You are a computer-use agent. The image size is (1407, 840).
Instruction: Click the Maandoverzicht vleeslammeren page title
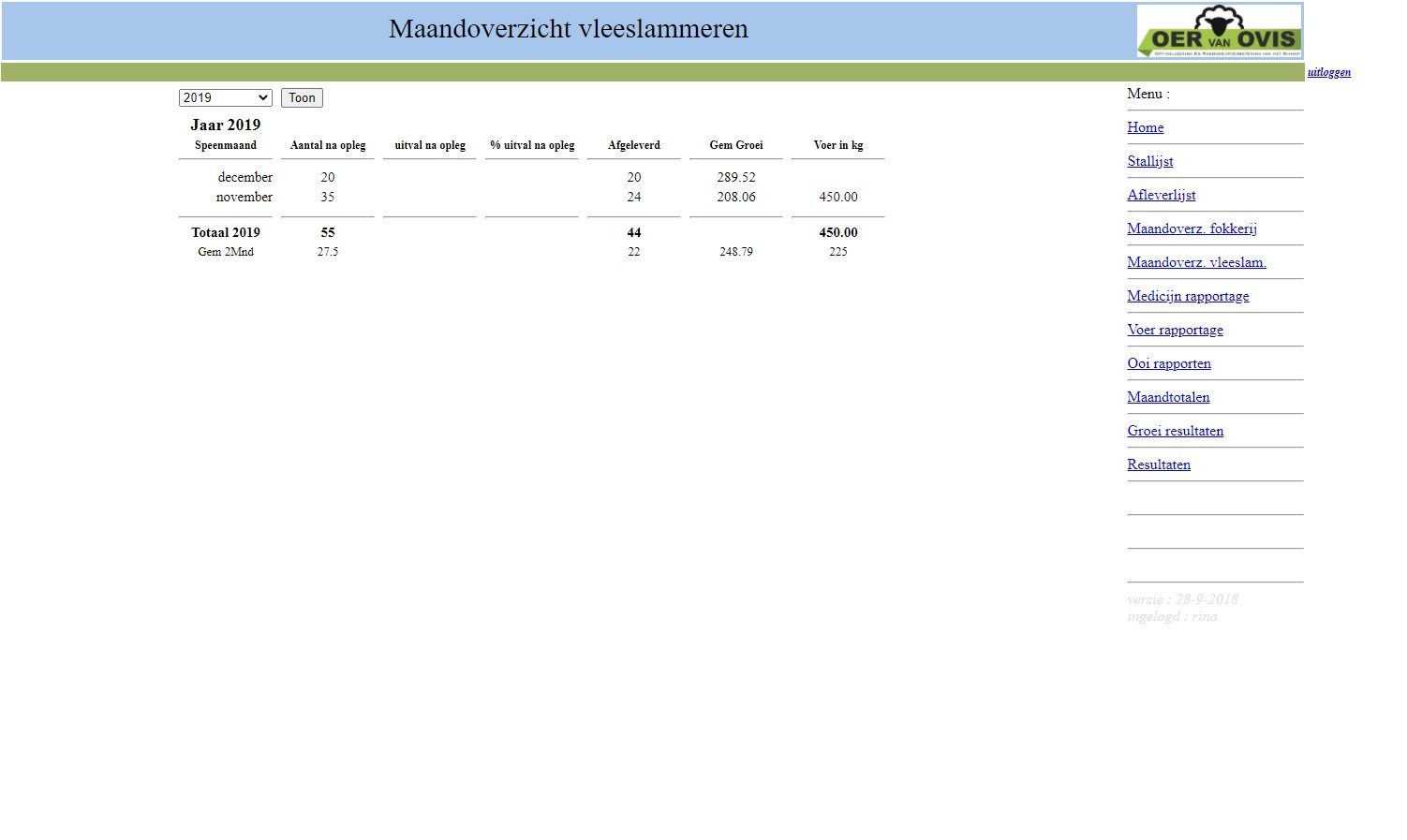pos(568,29)
